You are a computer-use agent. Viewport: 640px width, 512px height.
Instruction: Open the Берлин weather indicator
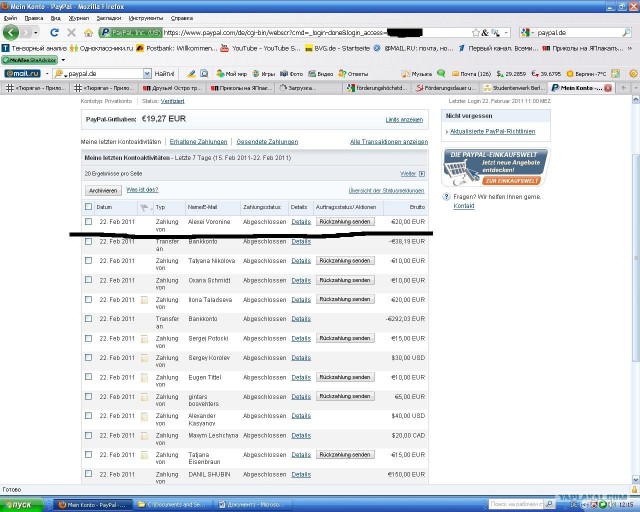[587, 73]
